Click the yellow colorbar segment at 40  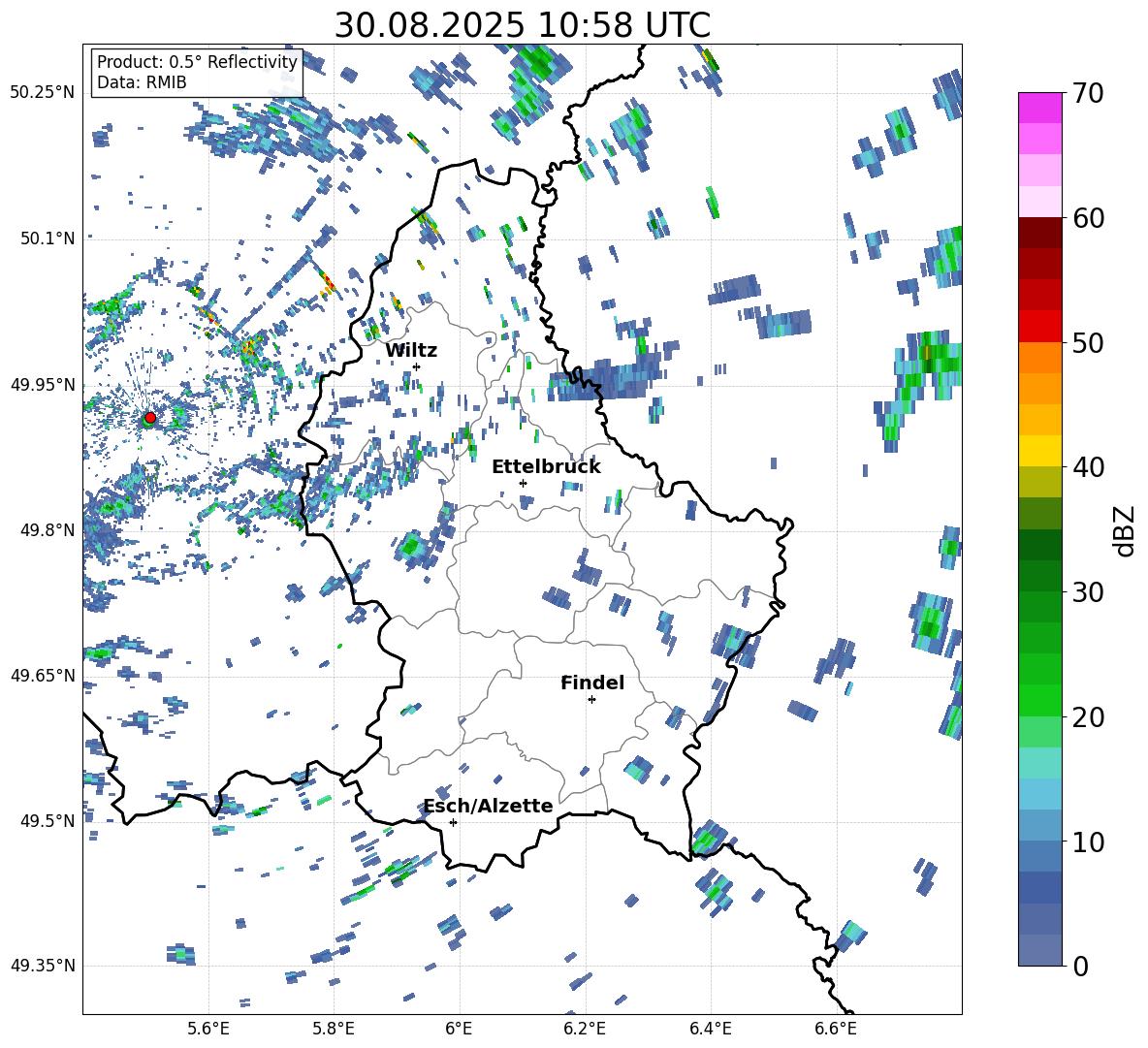[1039, 451]
